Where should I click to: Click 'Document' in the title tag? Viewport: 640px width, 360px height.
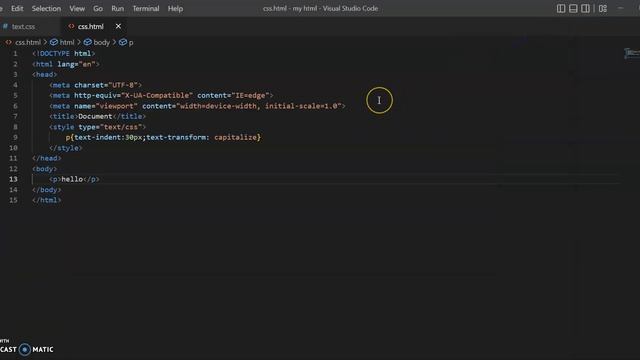(x=95, y=116)
